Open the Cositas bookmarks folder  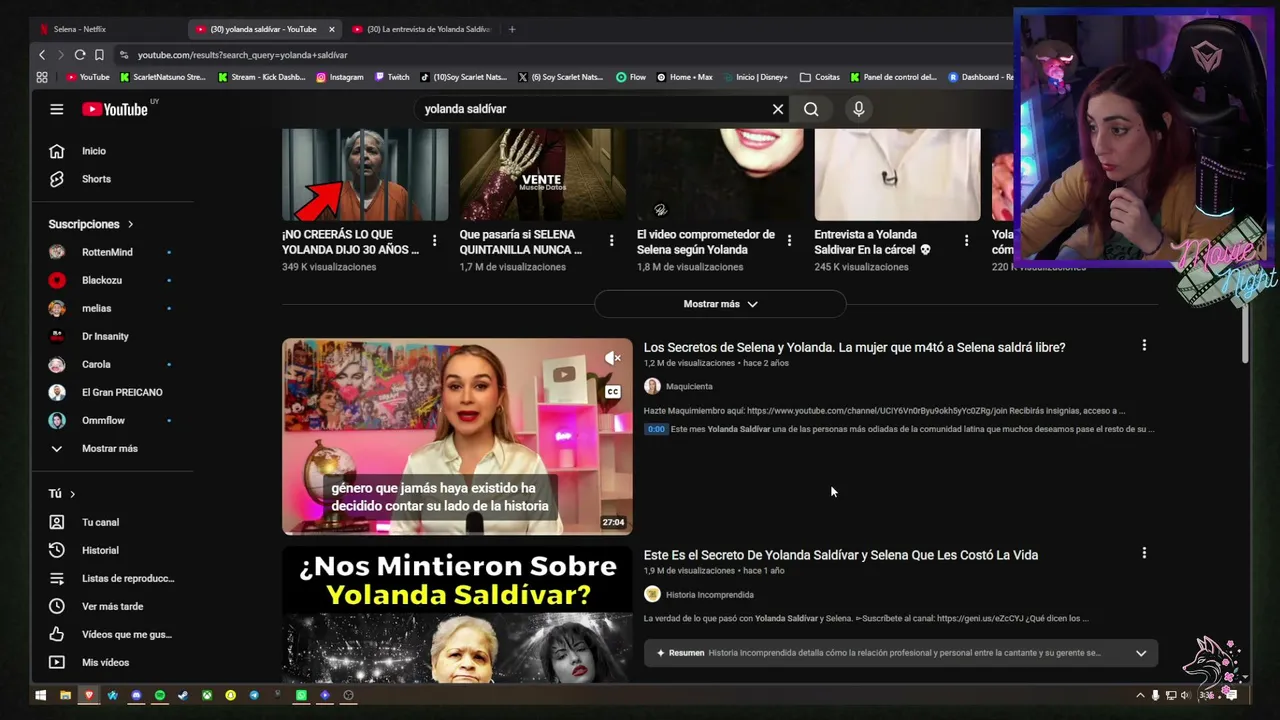[x=820, y=77]
